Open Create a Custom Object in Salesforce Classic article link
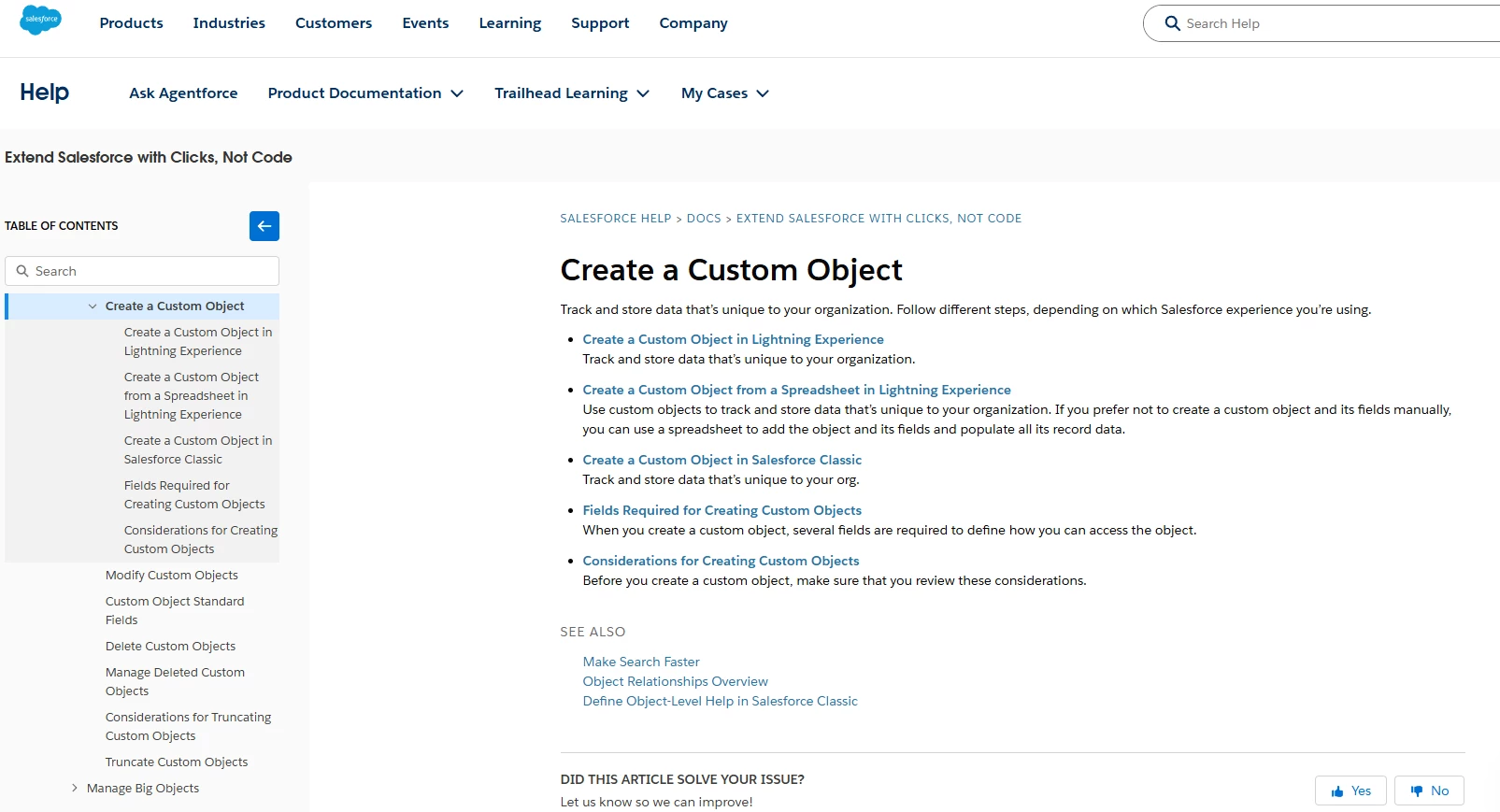Image resolution: width=1500 pixels, height=812 pixels. coord(721,460)
